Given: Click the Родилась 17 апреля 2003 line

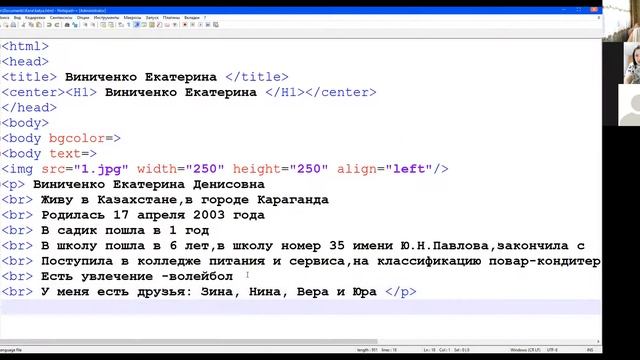Looking at the screenshot, I should (x=133, y=215).
